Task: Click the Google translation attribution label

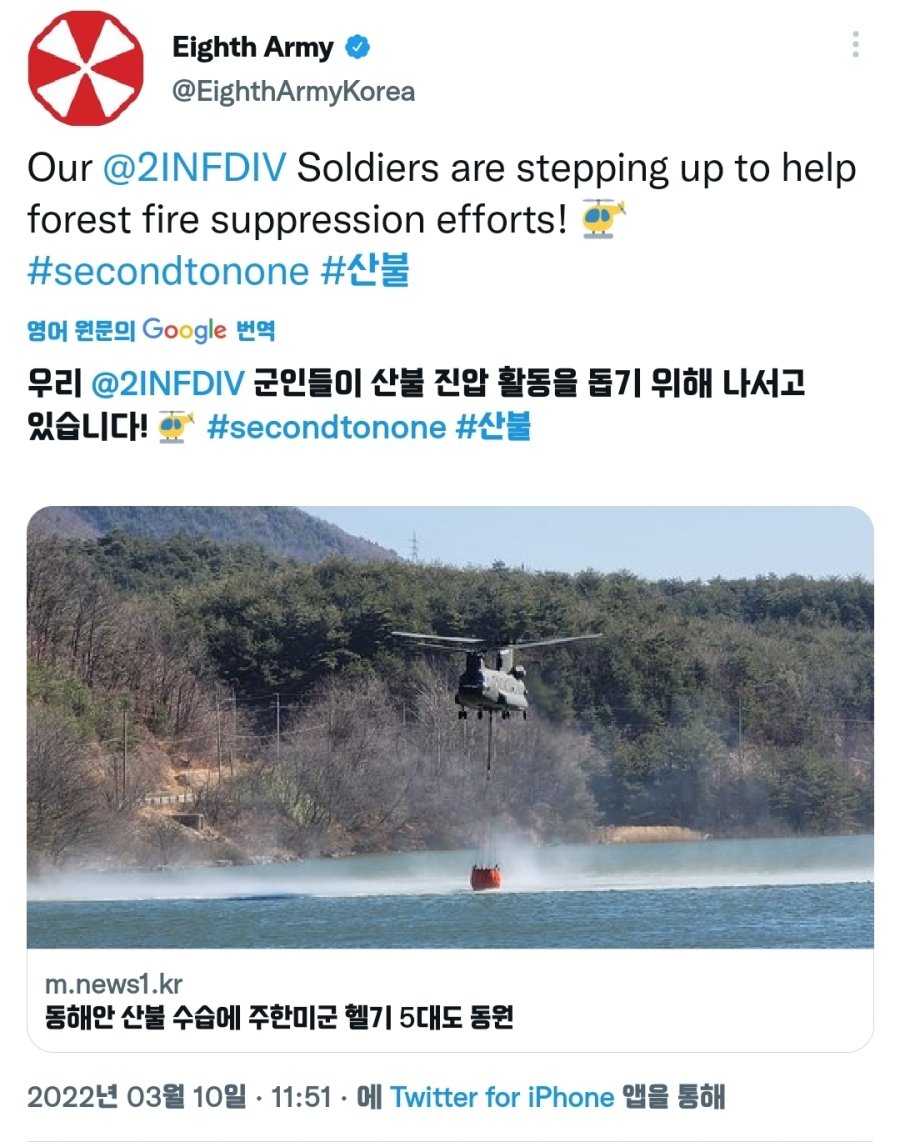Action: (151, 331)
